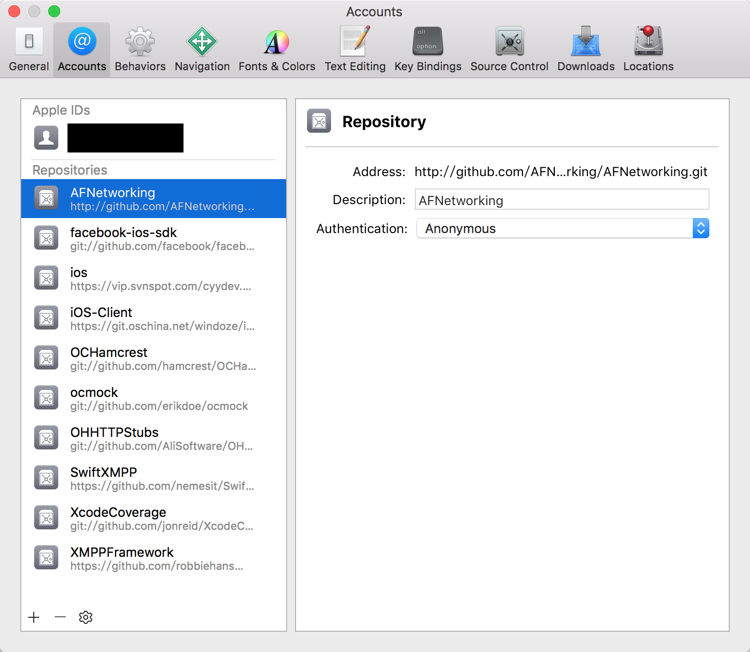Viewport: 750px width, 652px height.
Task: Click the Fonts & Colors tab label
Action: pyautogui.click(x=277, y=66)
